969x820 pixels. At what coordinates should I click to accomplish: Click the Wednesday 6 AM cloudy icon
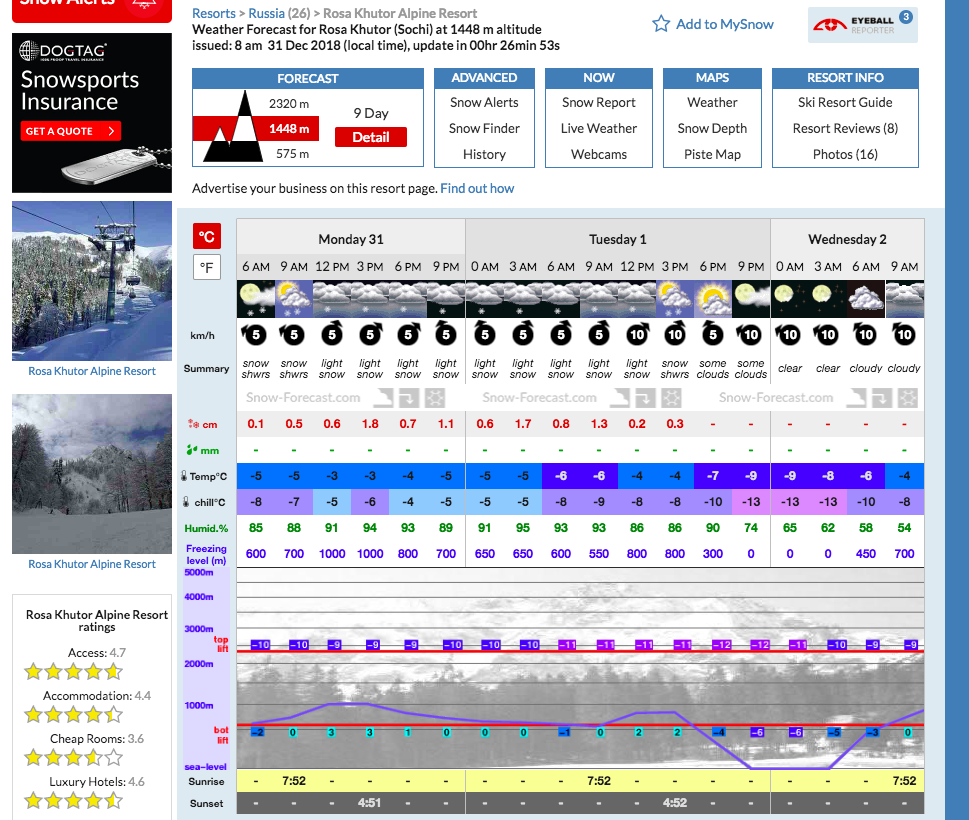click(866, 299)
